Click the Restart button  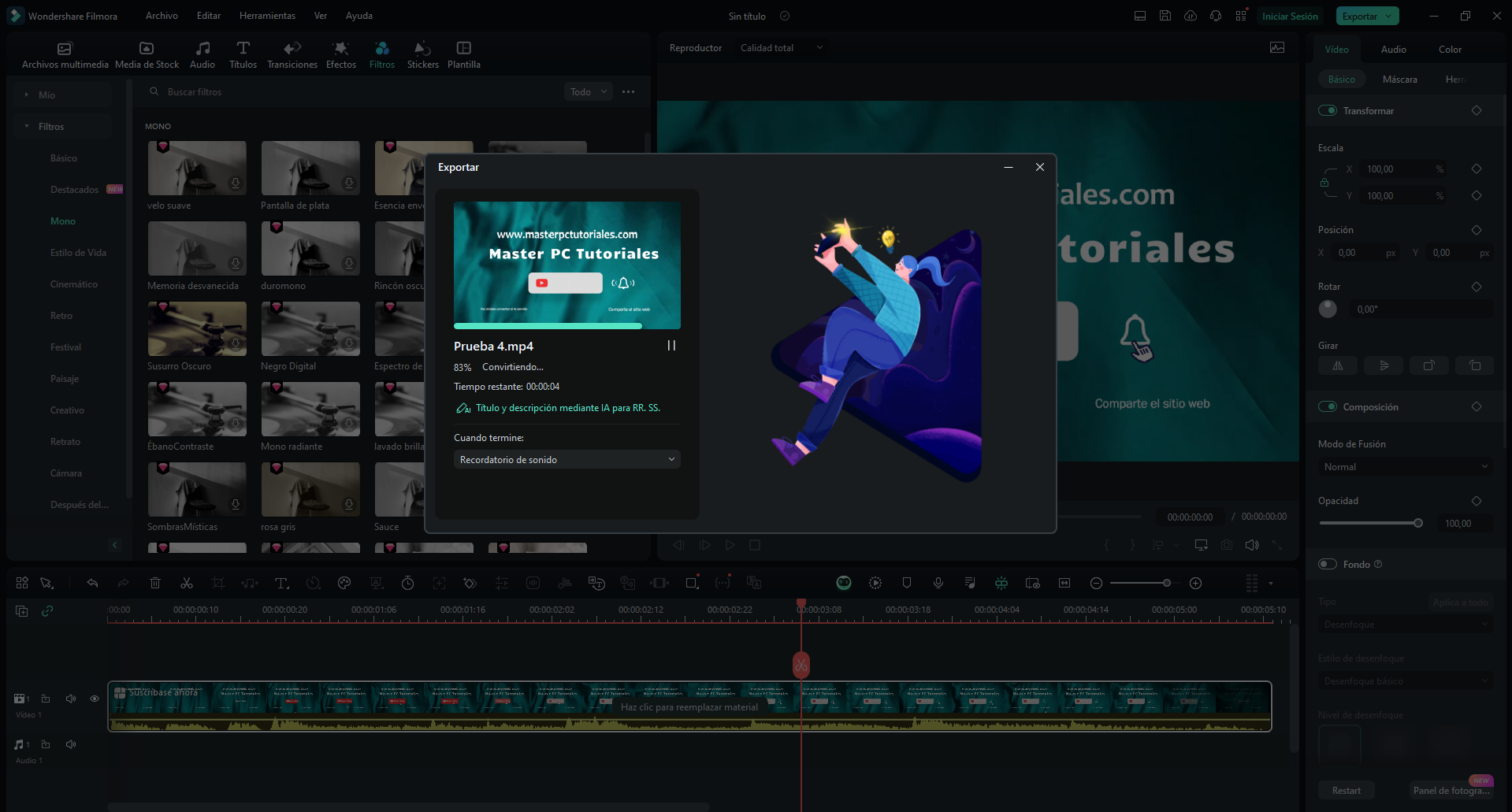(1346, 790)
